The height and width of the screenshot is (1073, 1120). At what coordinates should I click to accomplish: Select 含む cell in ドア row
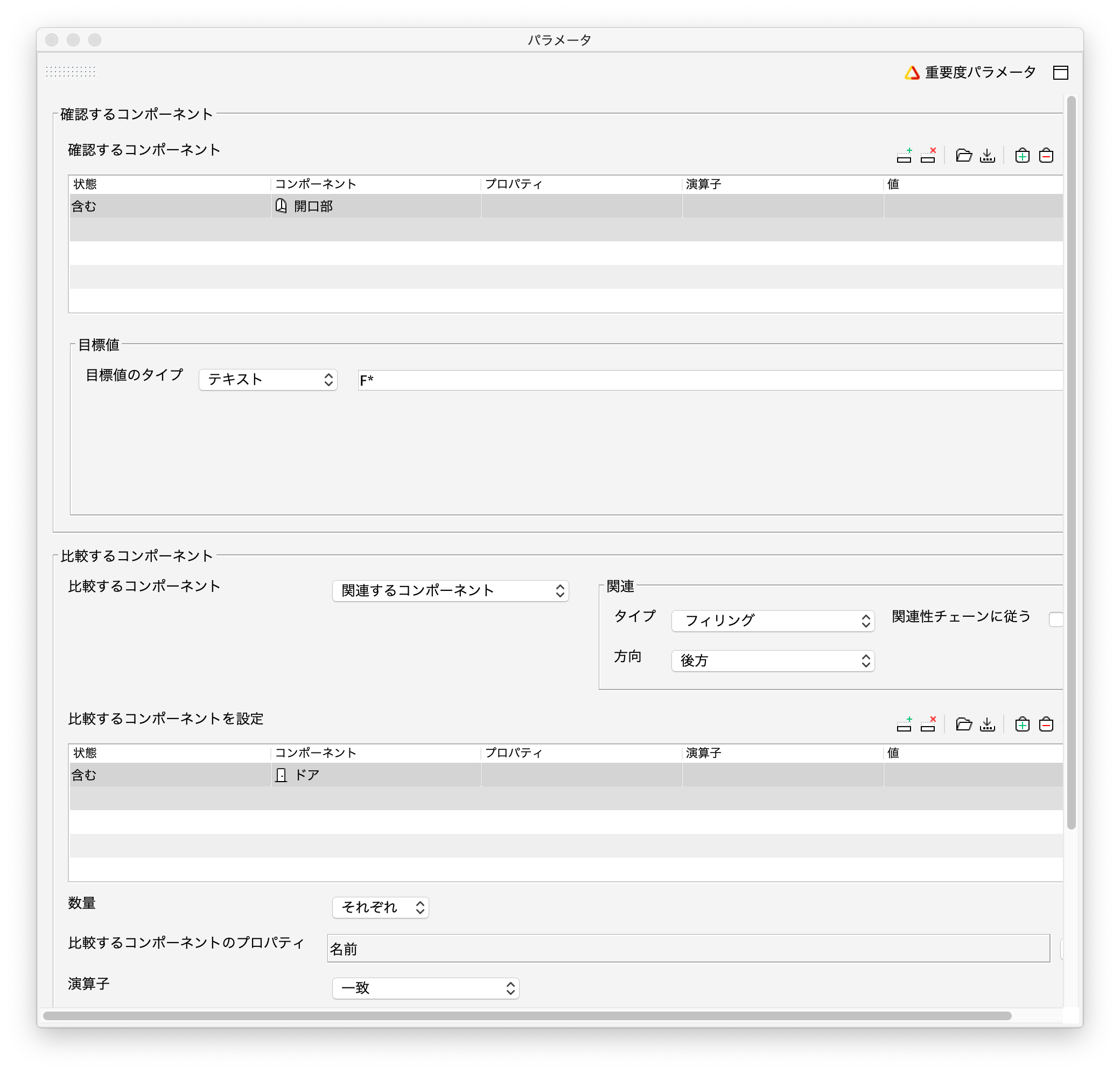pyautogui.click(x=170, y=775)
